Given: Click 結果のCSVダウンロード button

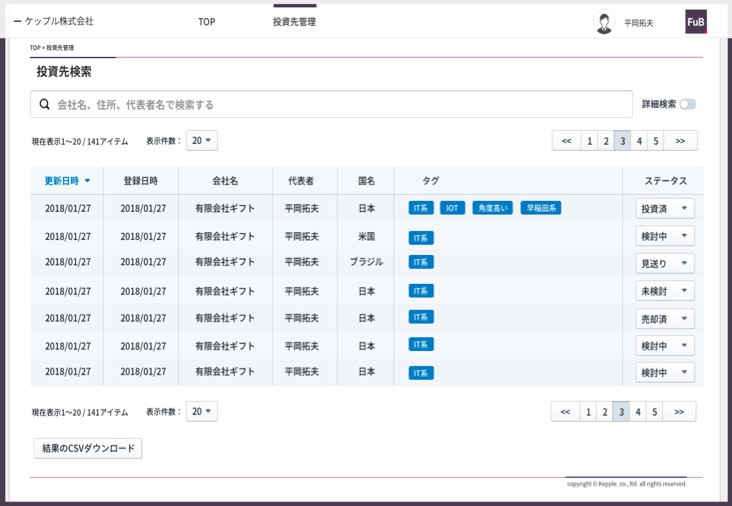Looking at the screenshot, I should tap(88, 448).
